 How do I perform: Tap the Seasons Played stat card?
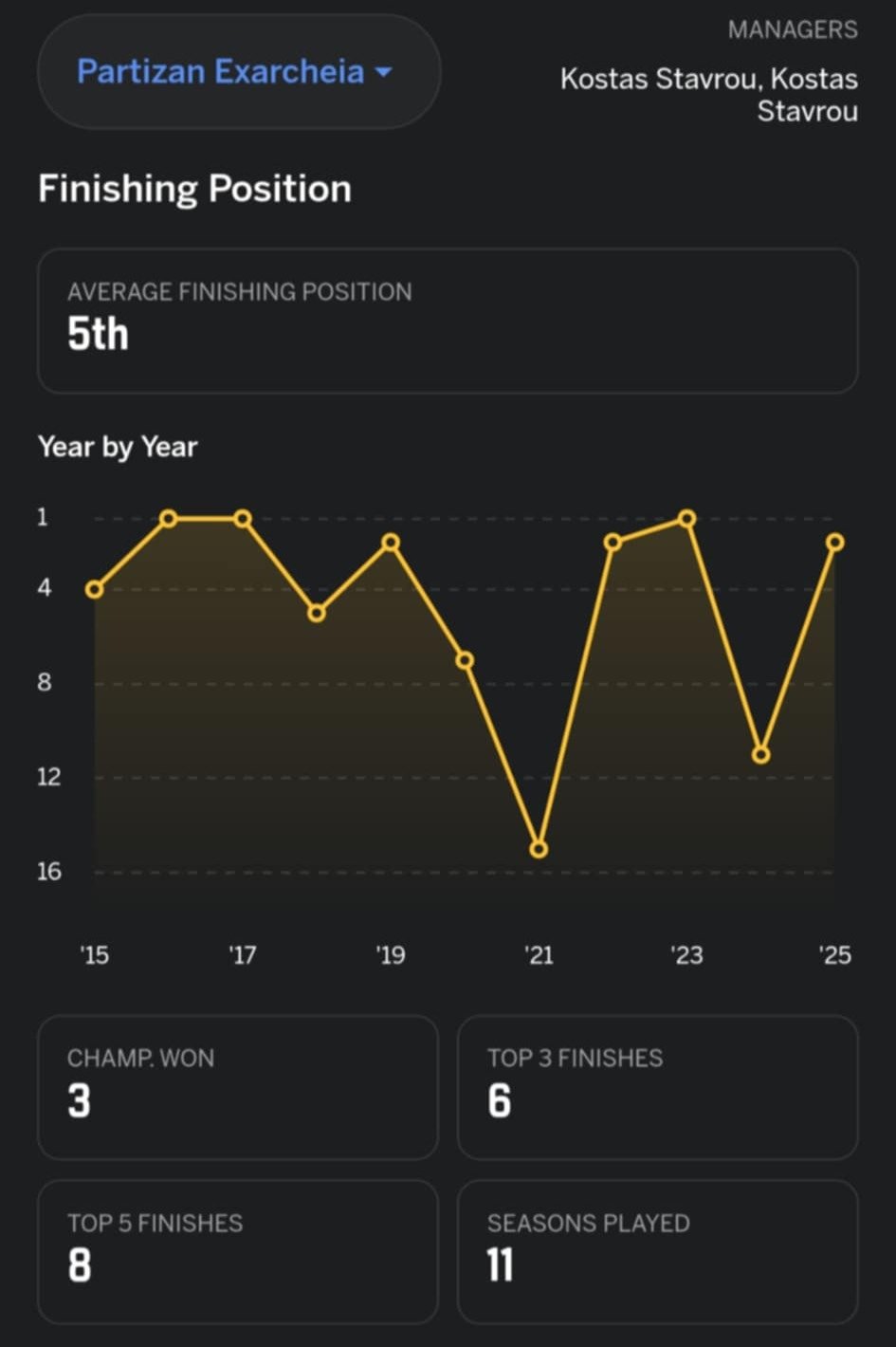pyautogui.click(x=657, y=1251)
